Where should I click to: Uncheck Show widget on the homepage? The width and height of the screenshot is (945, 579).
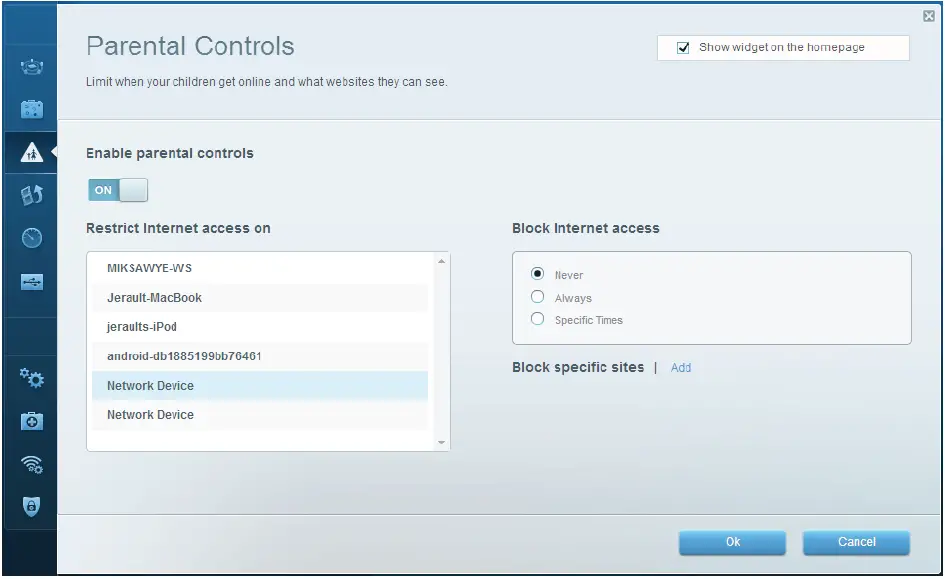pyautogui.click(x=683, y=48)
